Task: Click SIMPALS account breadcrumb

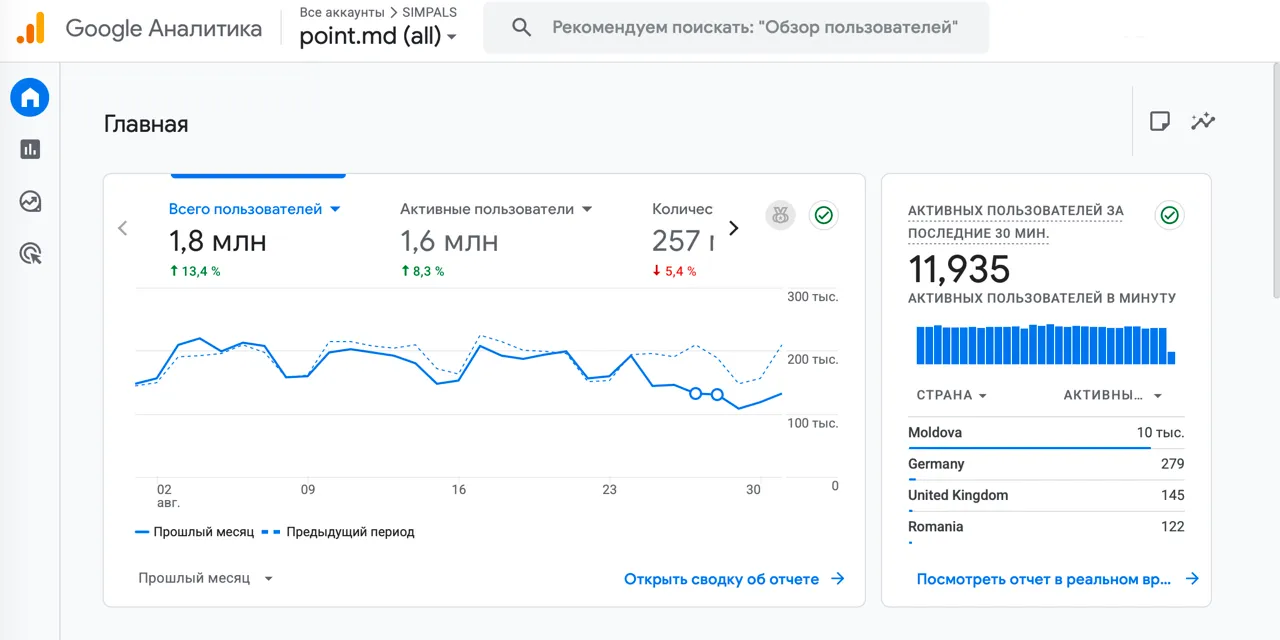Action: 430,13
